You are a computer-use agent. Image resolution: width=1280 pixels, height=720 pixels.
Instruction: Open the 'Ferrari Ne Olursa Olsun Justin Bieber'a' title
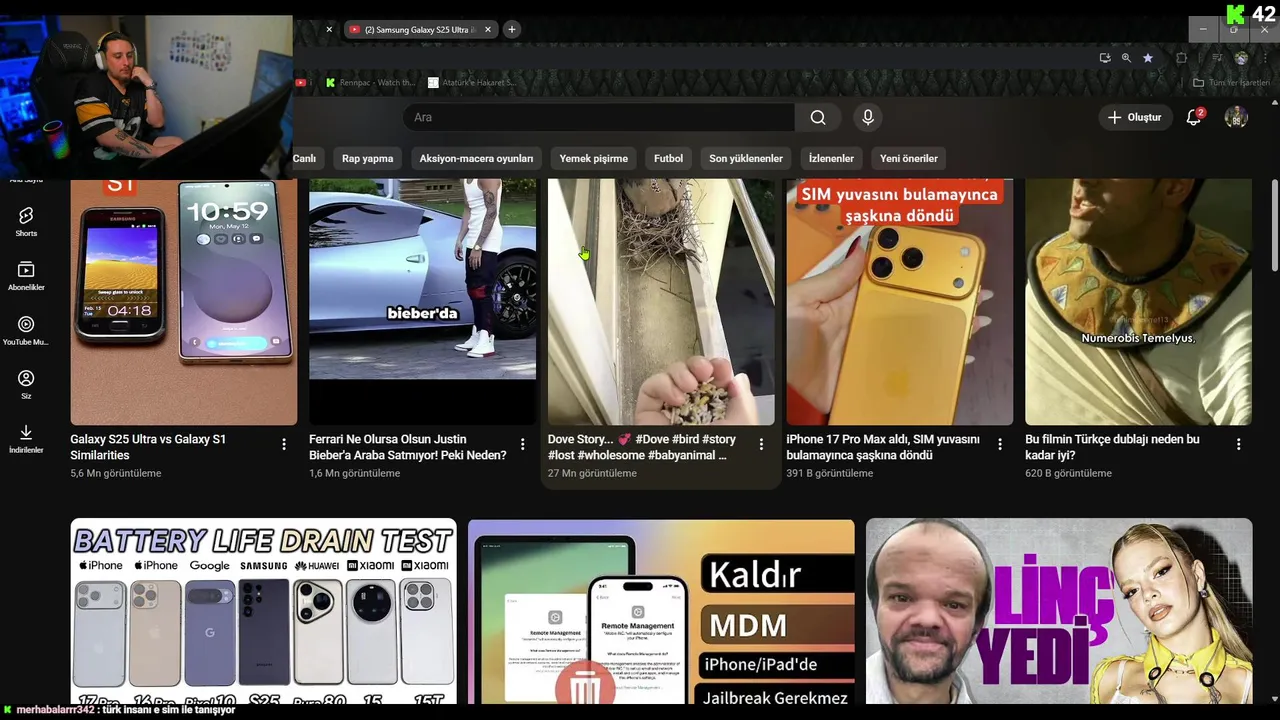point(408,447)
